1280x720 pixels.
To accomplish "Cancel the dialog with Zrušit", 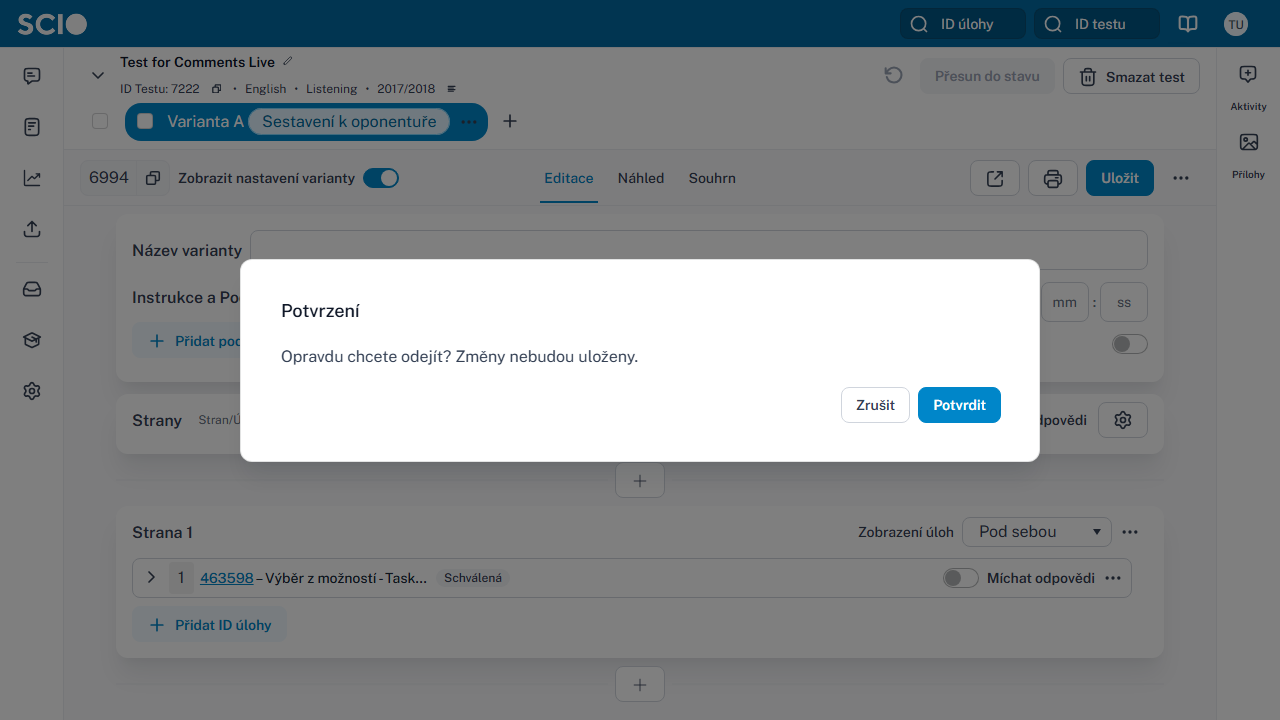I will (875, 405).
